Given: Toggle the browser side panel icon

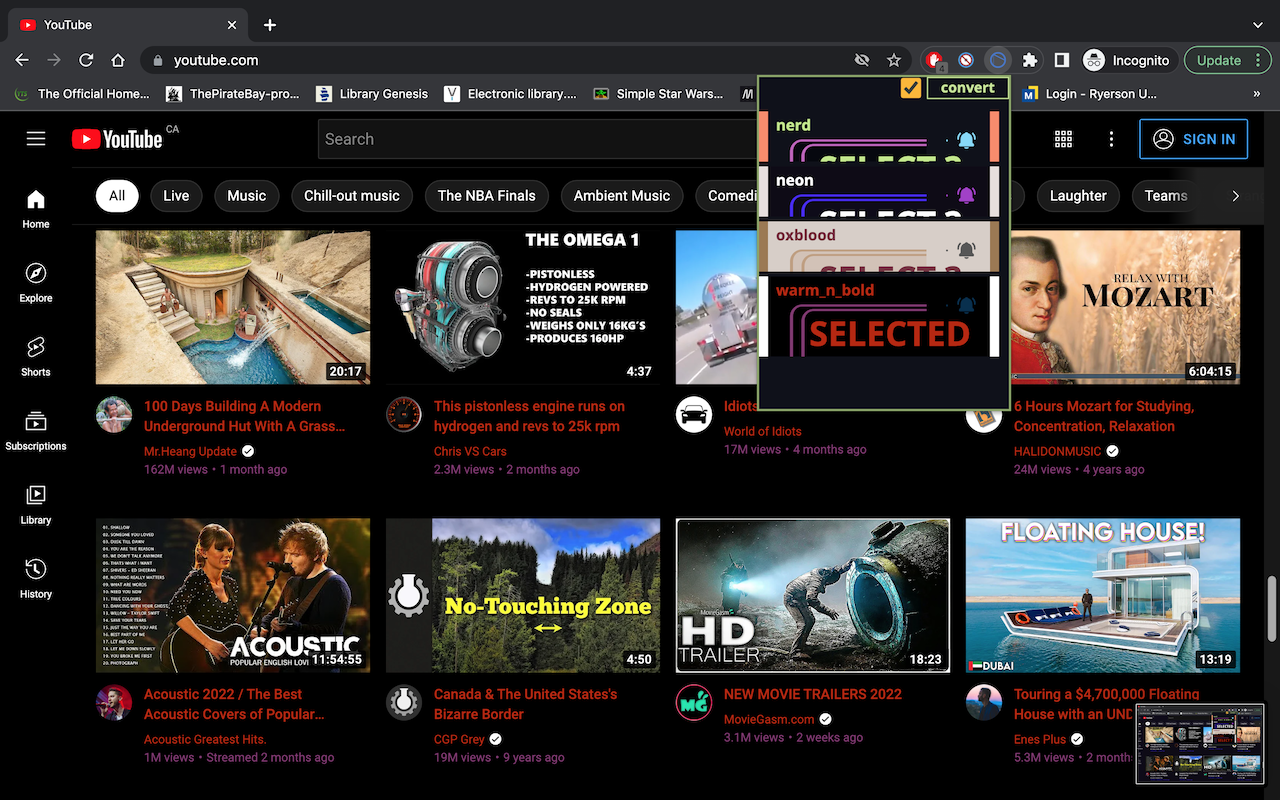Looking at the screenshot, I should pos(1062,60).
